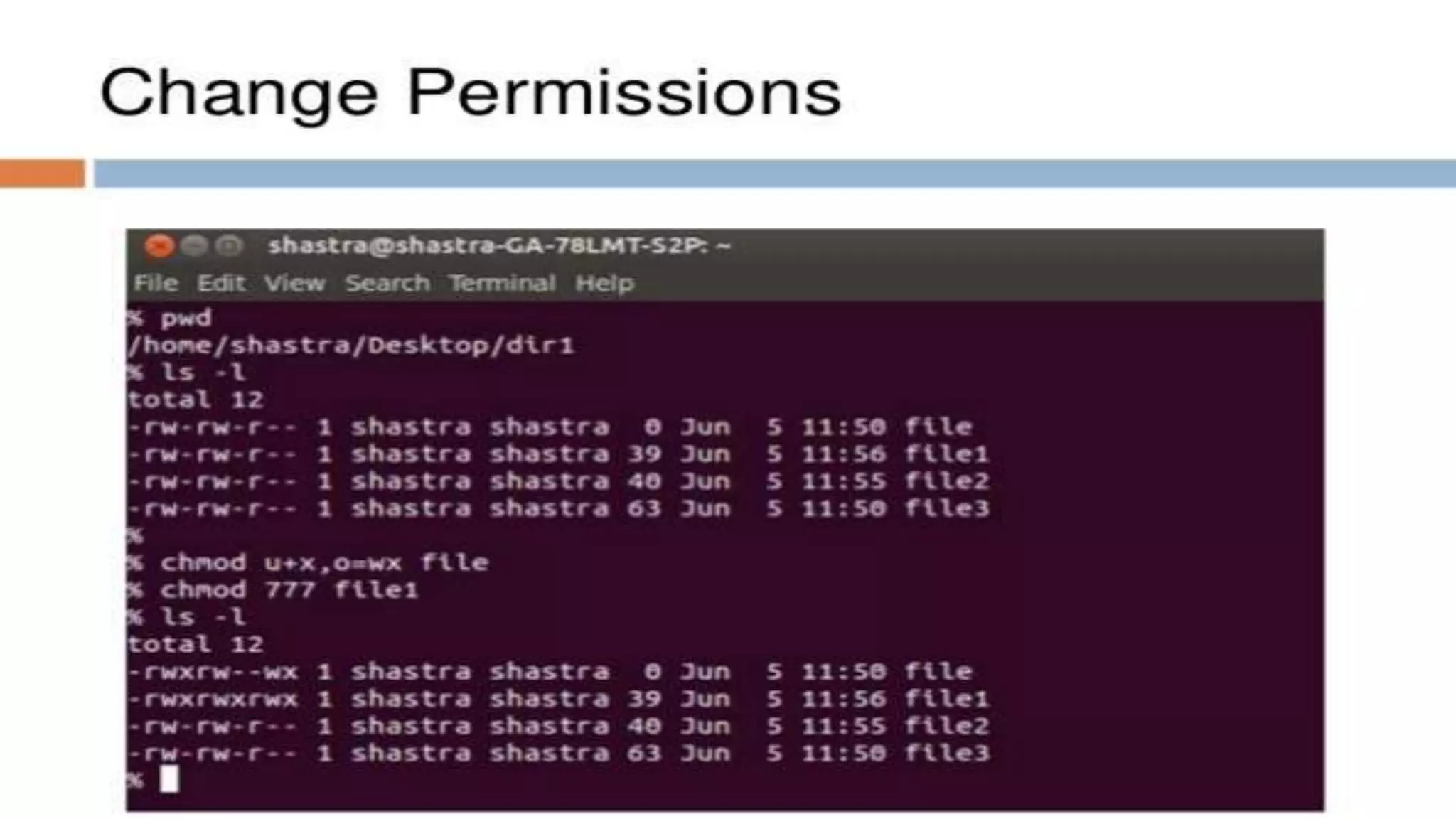This screenshot has width=1456, height=819.
Task: Click the orange accent block under title
Action: 42,173
